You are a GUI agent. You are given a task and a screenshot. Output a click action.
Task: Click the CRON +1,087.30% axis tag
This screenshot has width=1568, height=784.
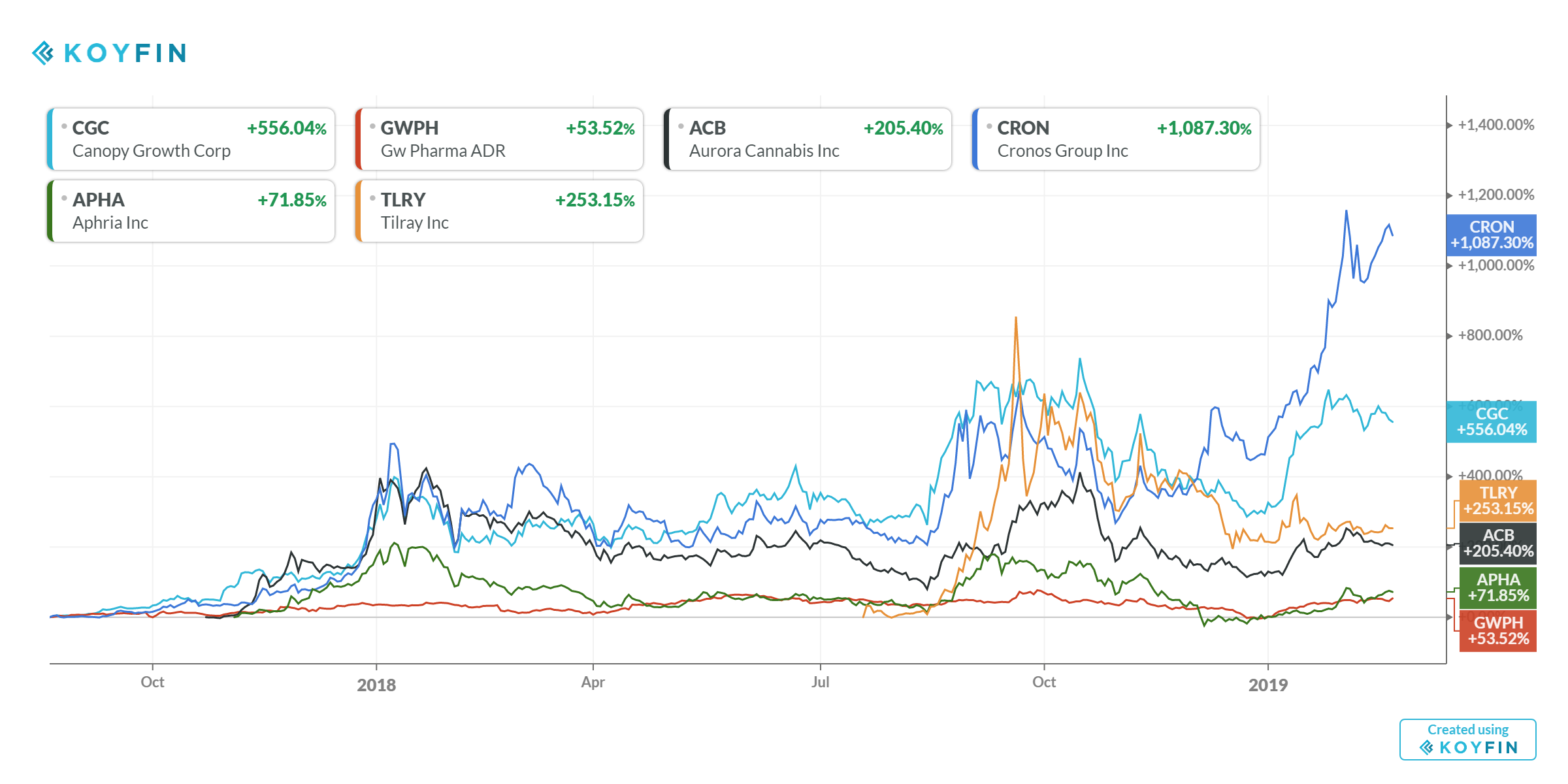[x=1492, y=235]
